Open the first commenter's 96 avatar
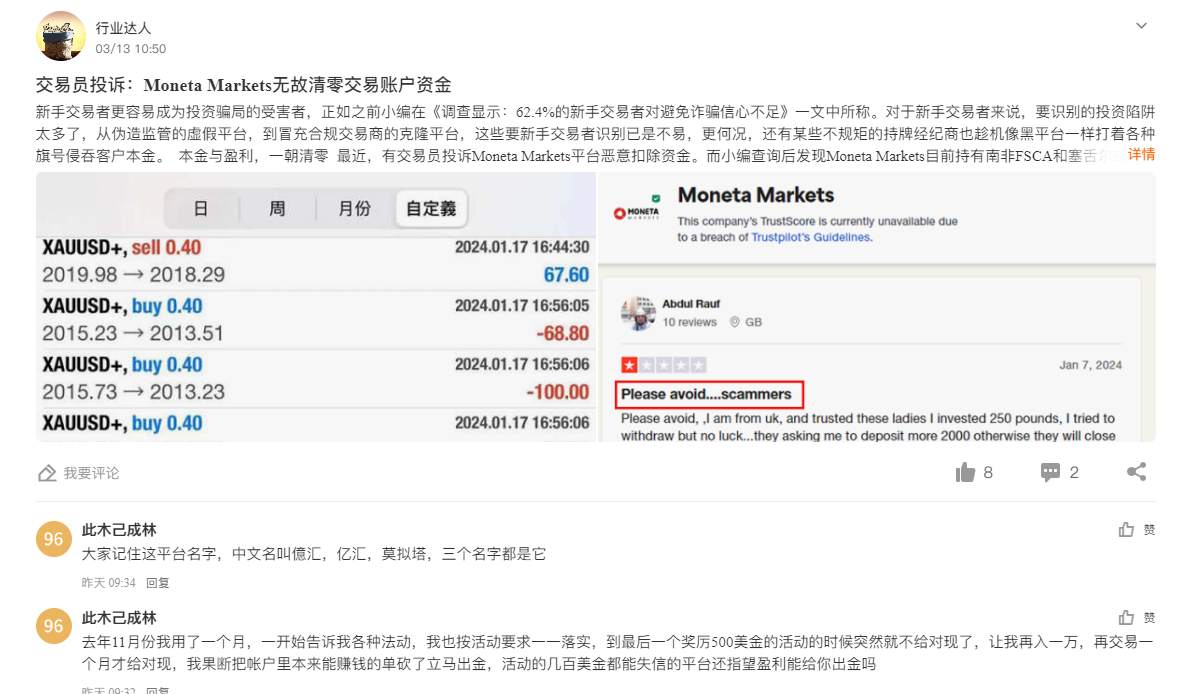 [54, 539]
